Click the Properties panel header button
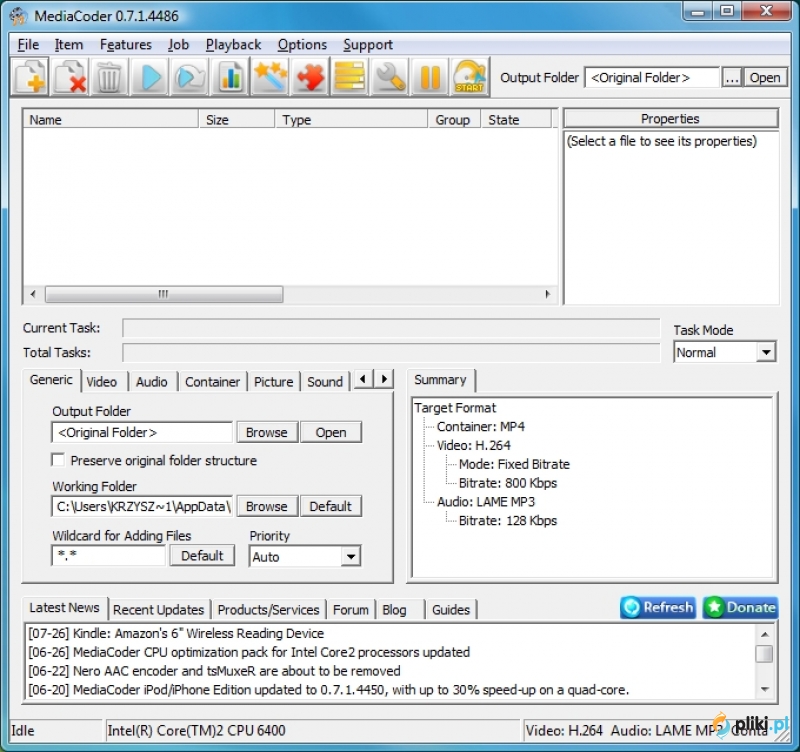Viewport: 800px width, 752px height. pyautogui.click(x=671, y=118)
